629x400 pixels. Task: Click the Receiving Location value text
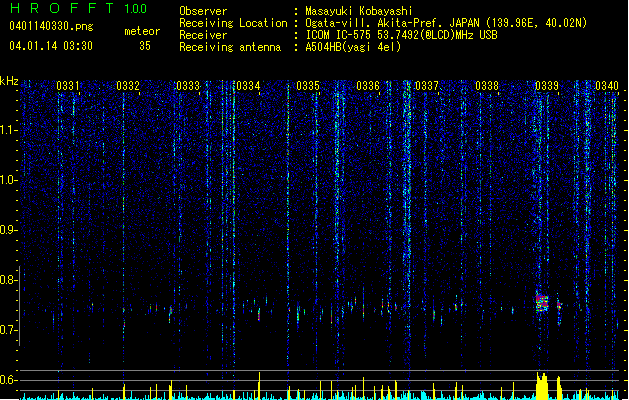[446, 23]
